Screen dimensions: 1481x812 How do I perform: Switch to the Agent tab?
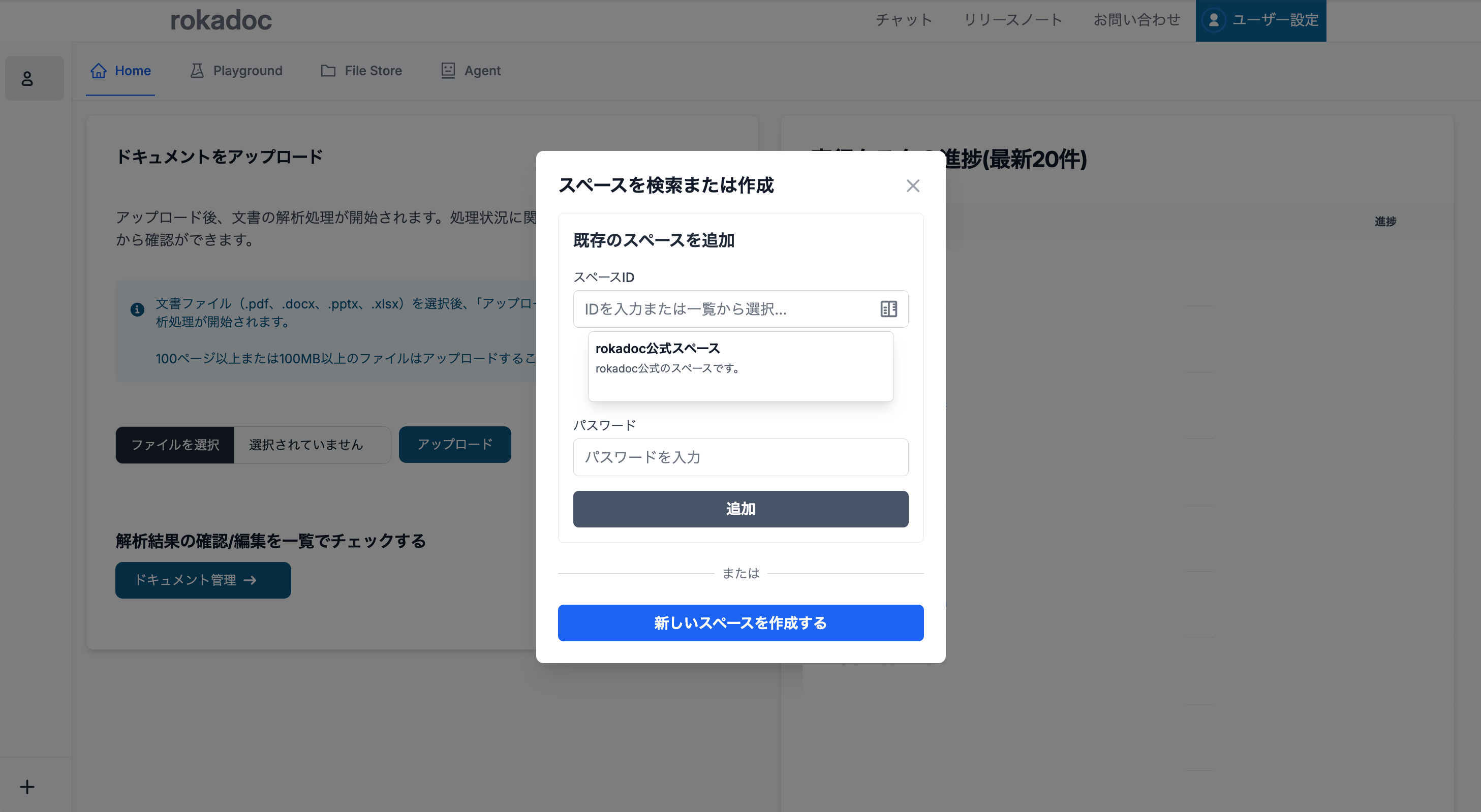[x=472, y=71]
